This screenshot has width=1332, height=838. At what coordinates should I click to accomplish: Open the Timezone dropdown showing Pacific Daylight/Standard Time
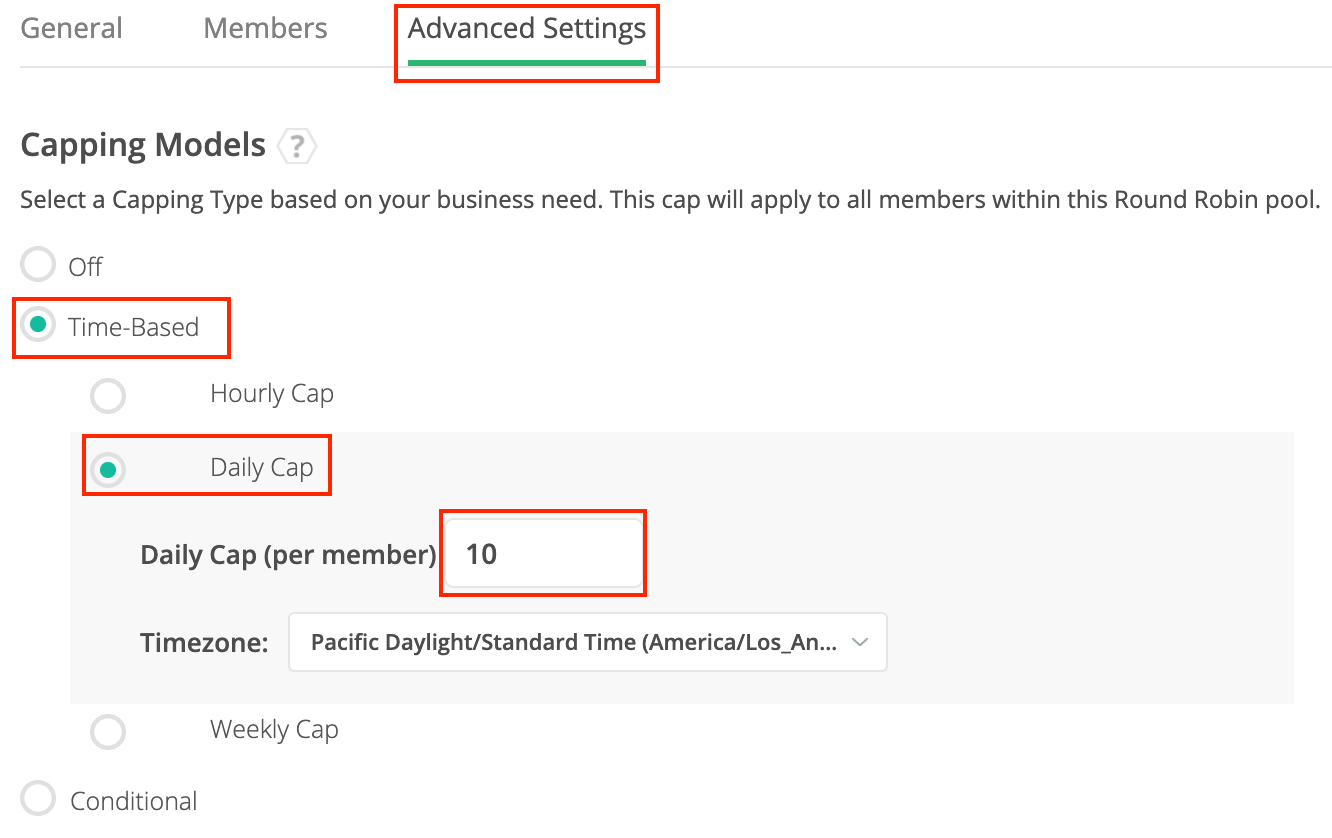pyautogui.click(x=573, y=642)
